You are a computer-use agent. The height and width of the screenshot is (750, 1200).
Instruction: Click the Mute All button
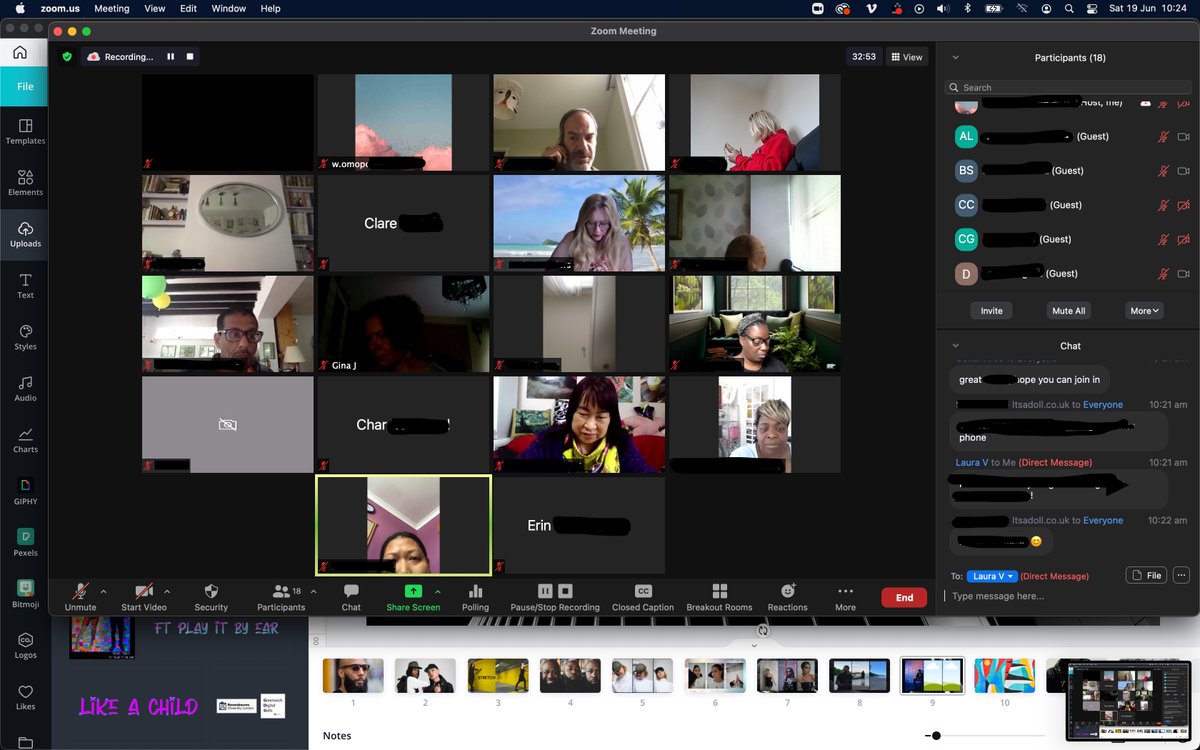(x=1069, y=311)
